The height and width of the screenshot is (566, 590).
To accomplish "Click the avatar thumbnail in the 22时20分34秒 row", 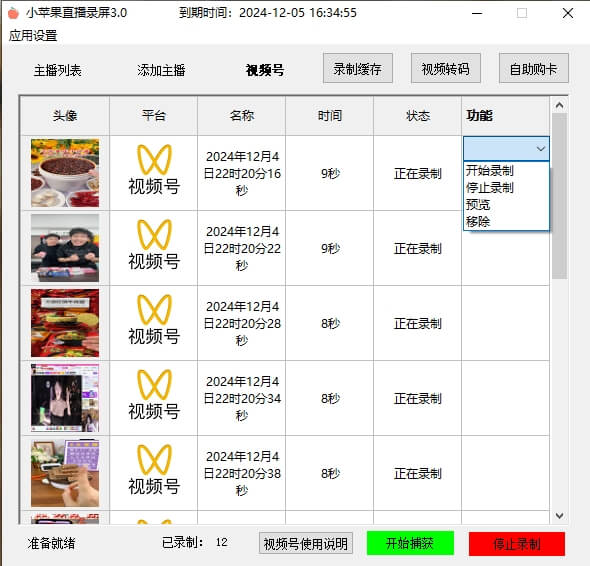I will tap(65, 398).
